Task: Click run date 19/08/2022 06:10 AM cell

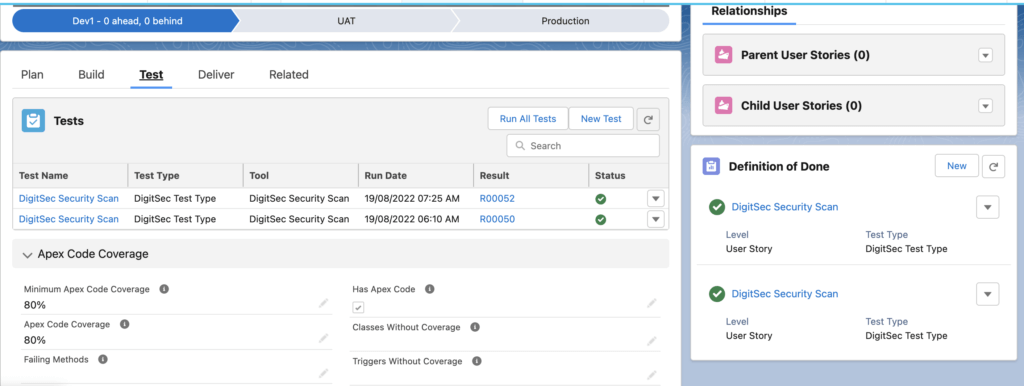Action: pos(413,219)
